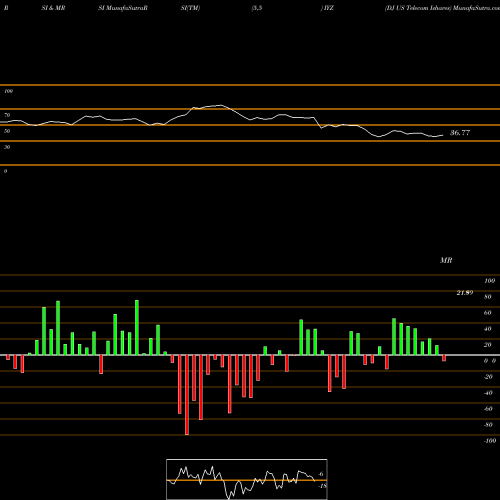Click the -18 value in mini chart
500x500 pixels.
tap(323, 486)
